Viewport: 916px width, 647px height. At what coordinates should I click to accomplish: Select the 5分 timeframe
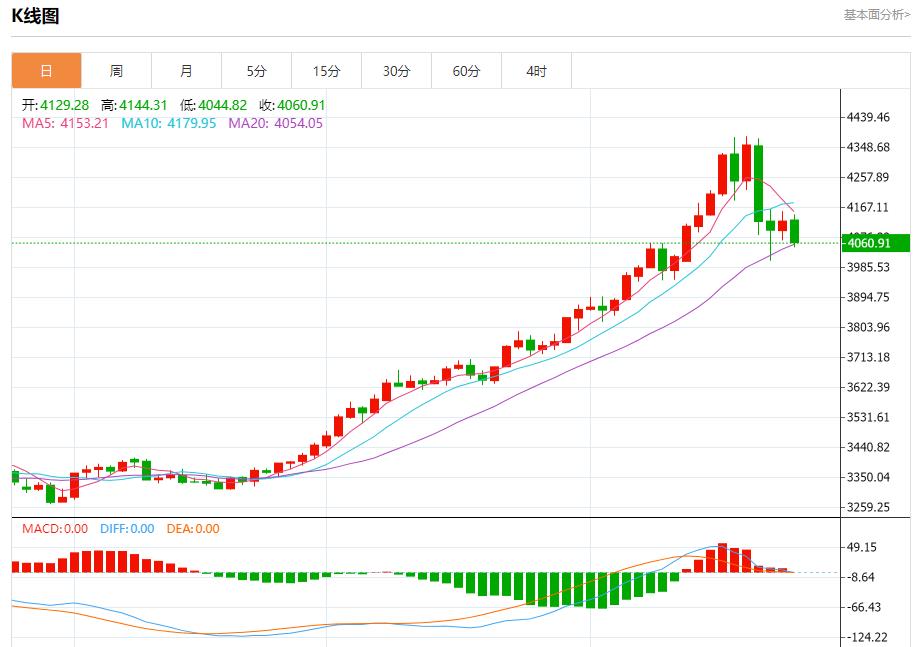[256, 70]
